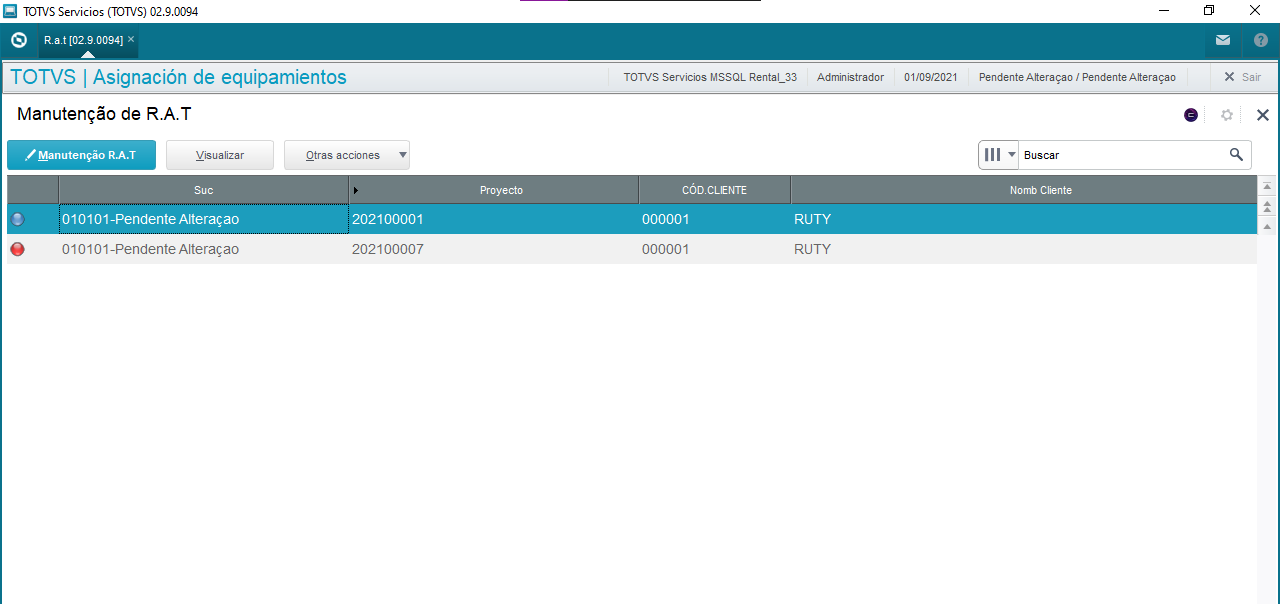Click Pendente Alteraçao / Pendente Alteraçao header label

pos(1077,77)
